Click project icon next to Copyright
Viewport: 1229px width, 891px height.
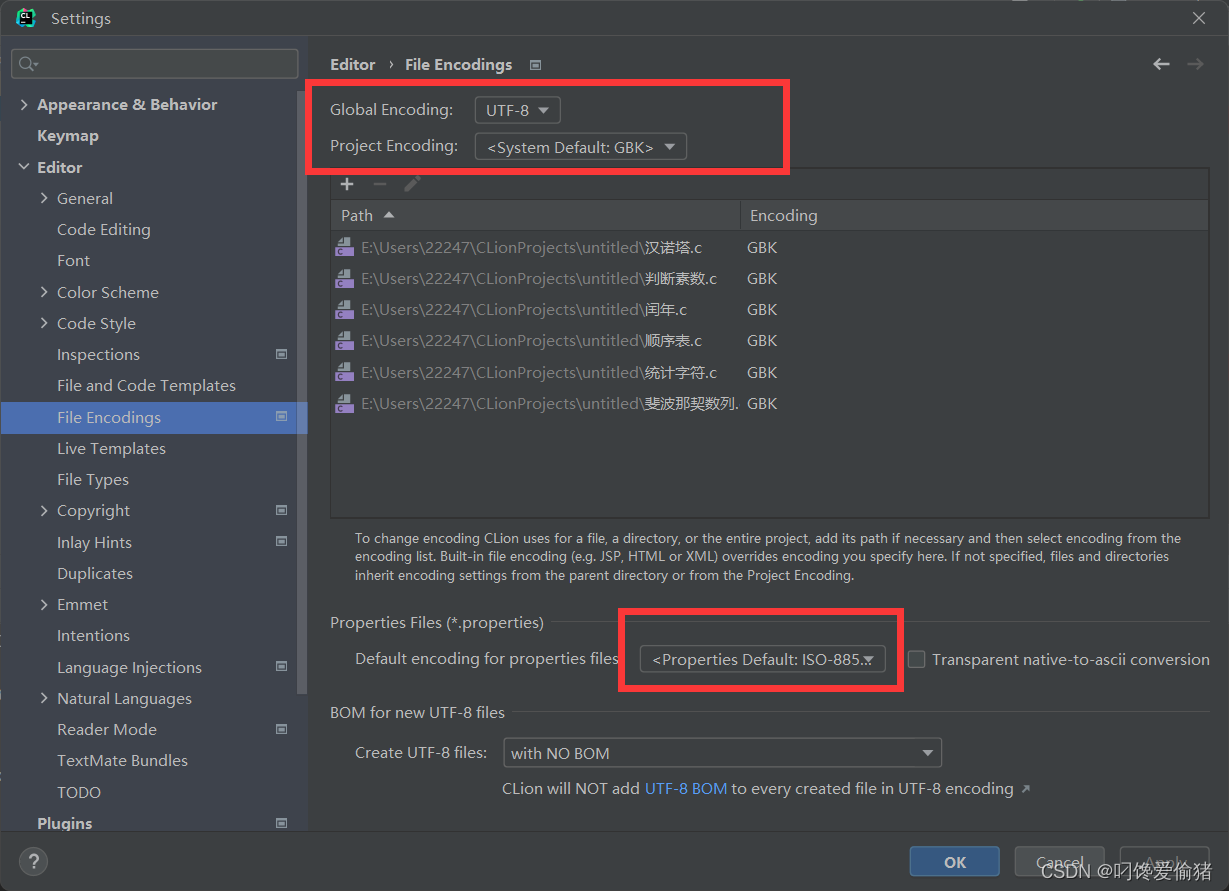click(x=281, y=510)
